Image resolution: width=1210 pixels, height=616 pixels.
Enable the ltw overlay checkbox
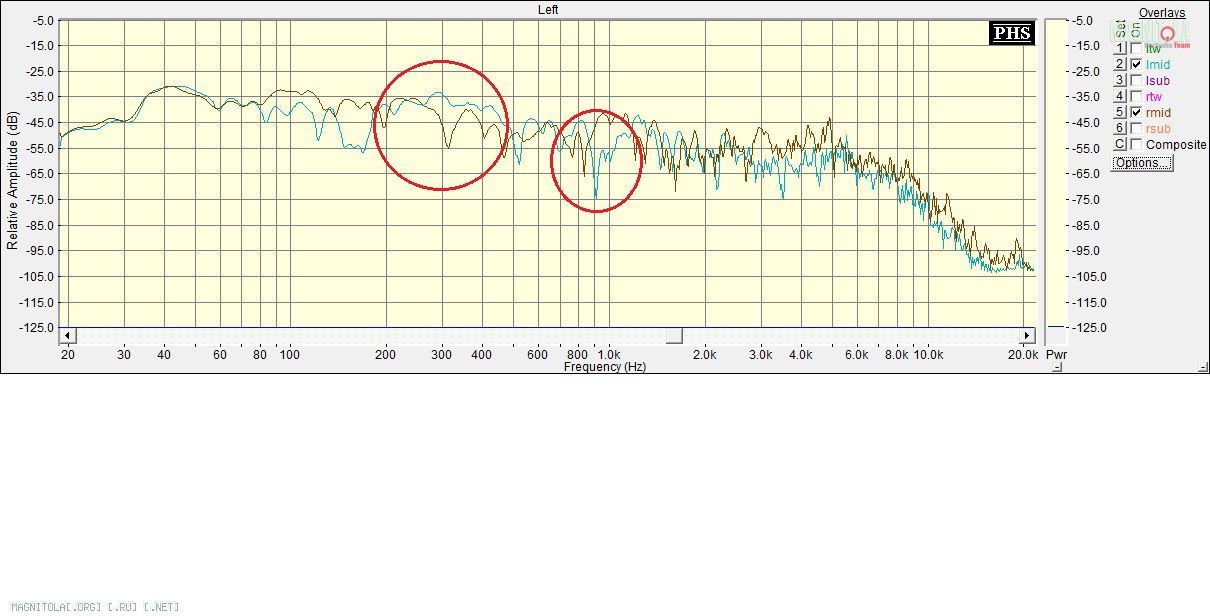point(1136,48)
